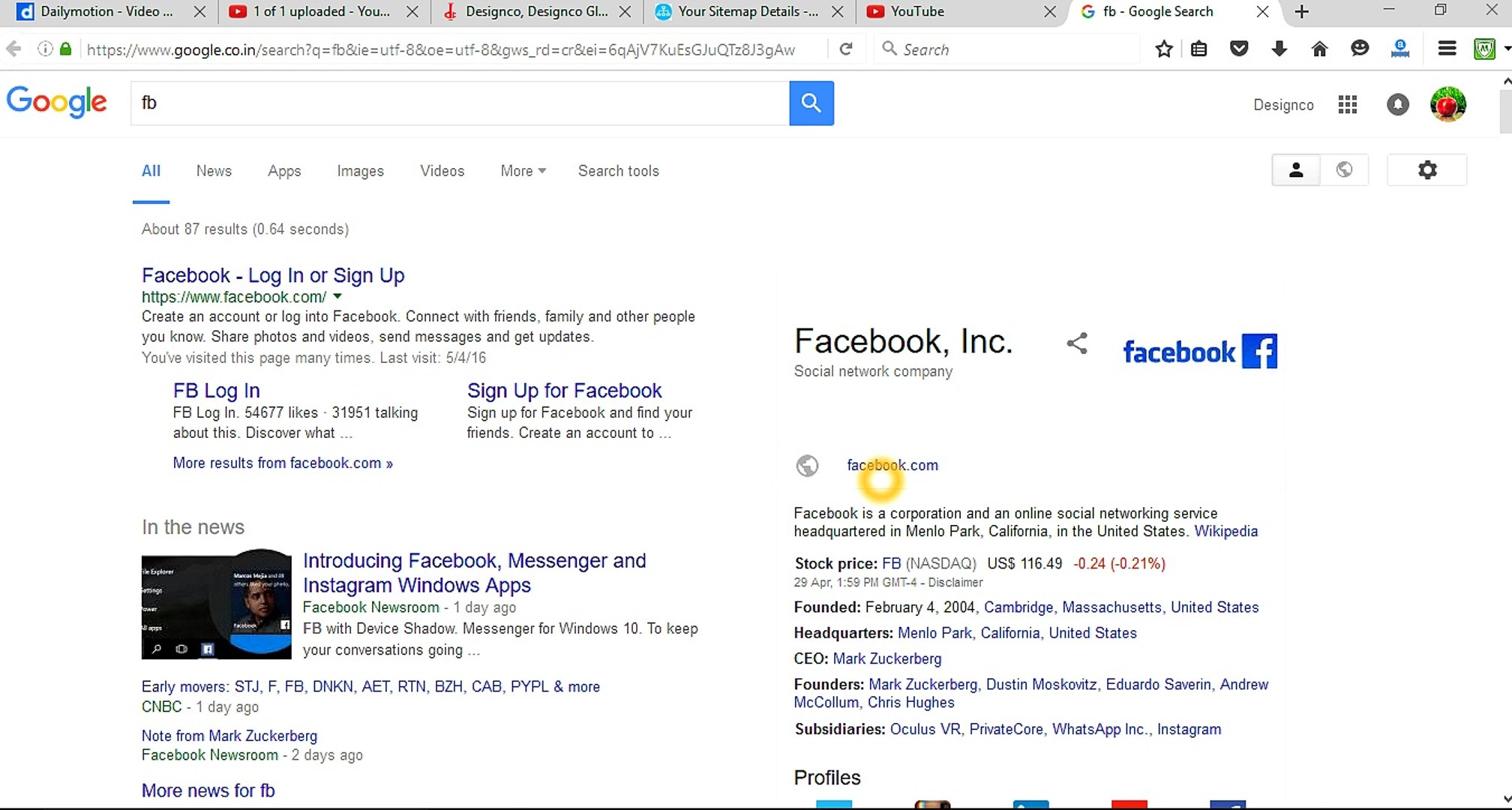Click the Wikipedia link in the panel
1512x810 pixels.
point(1226,531)
